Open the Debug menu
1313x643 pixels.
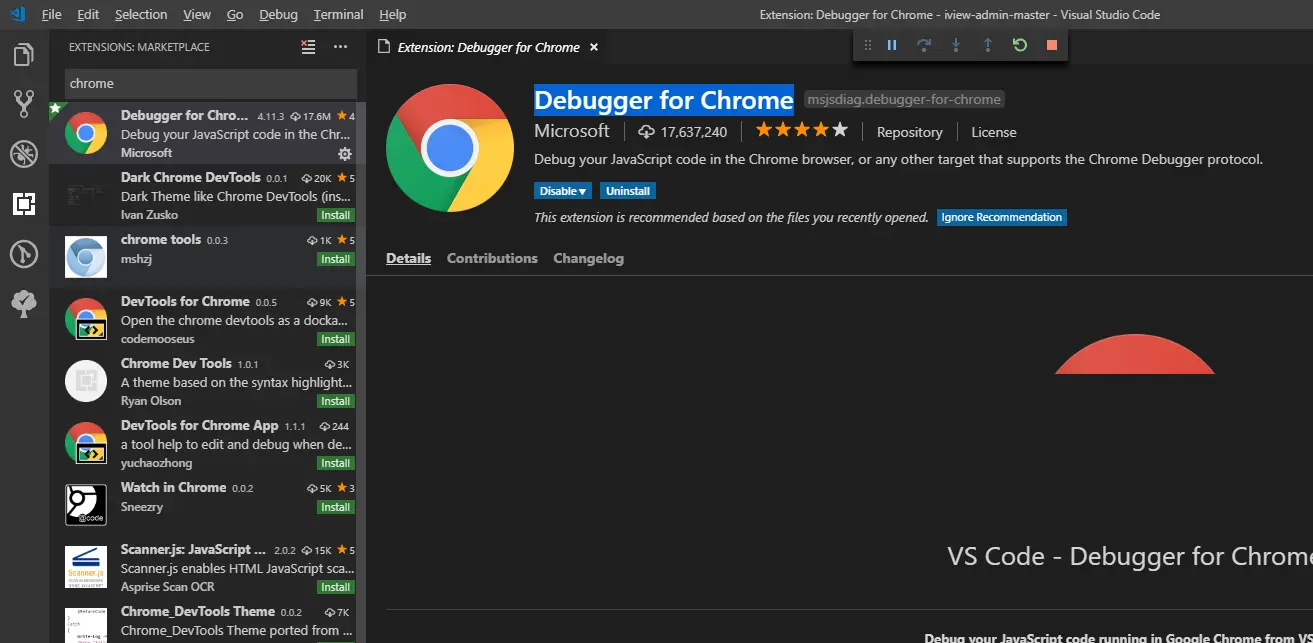click(278, 15)
